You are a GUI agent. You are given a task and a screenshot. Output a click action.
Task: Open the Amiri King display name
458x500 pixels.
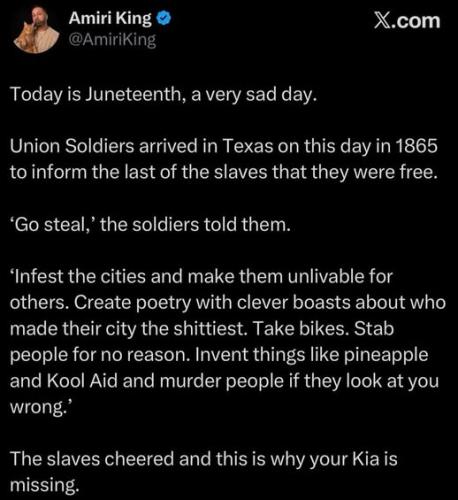pos(110,19)
